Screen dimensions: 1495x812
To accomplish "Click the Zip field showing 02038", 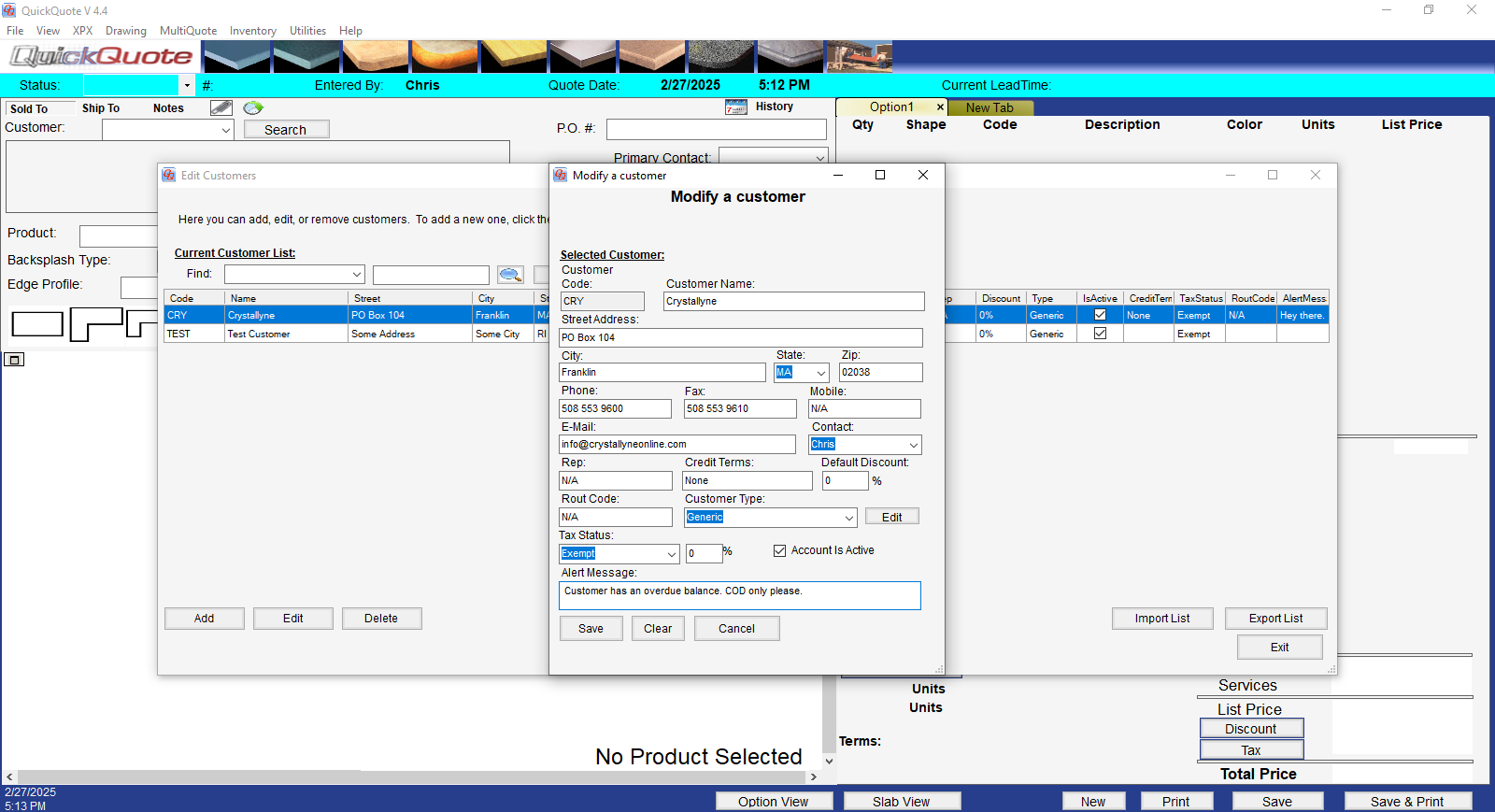I will 881,373.
